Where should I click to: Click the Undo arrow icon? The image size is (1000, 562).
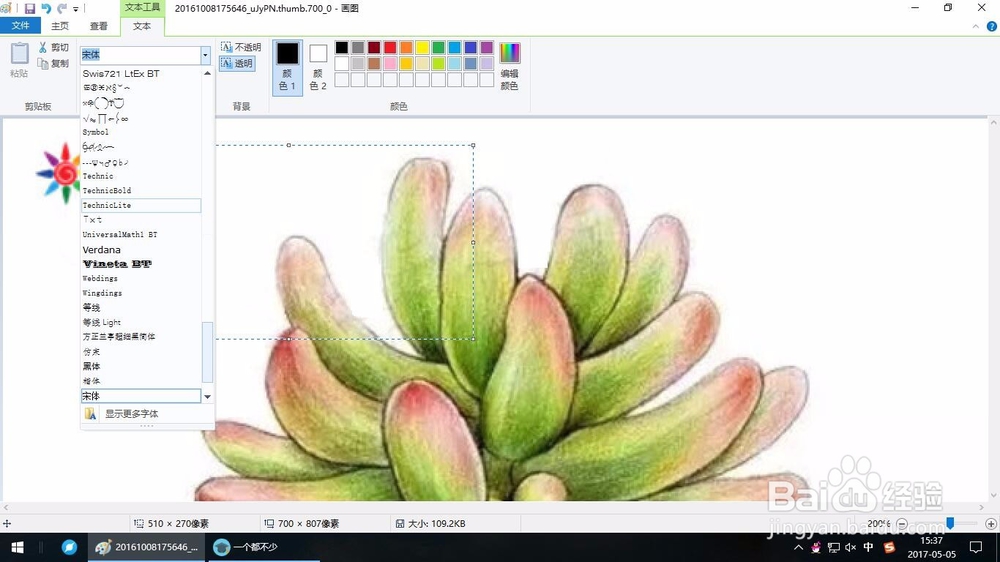46,8
